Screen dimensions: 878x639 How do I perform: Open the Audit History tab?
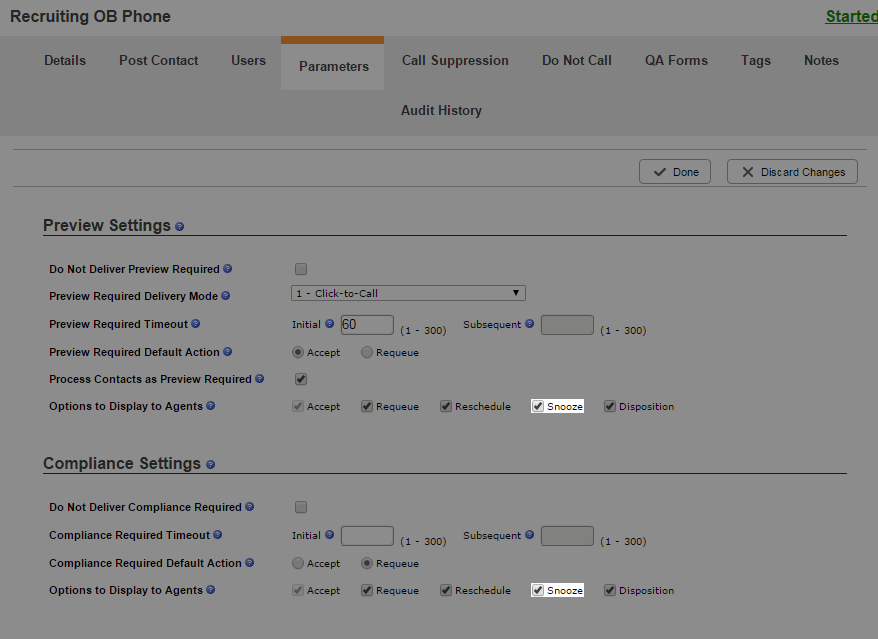(441, 110)
